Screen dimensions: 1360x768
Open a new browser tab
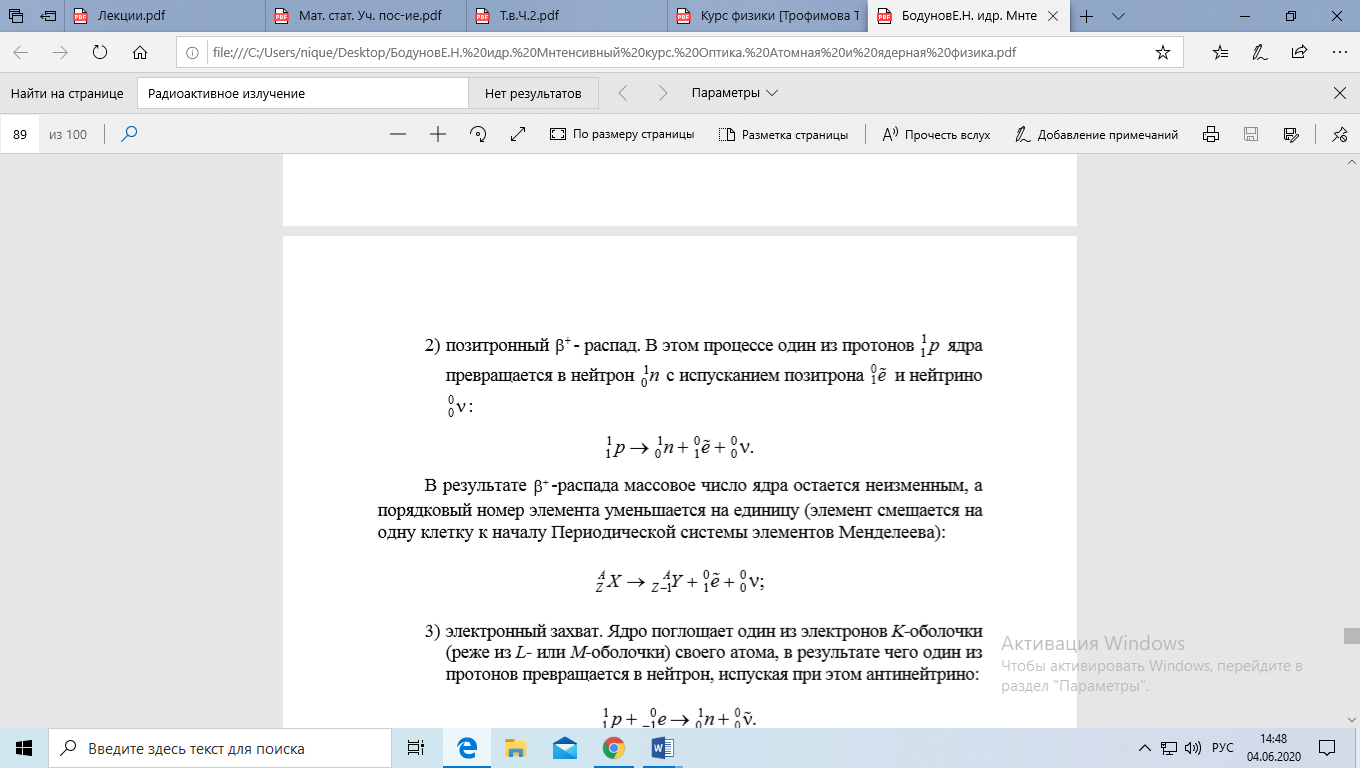point(1087,16)
